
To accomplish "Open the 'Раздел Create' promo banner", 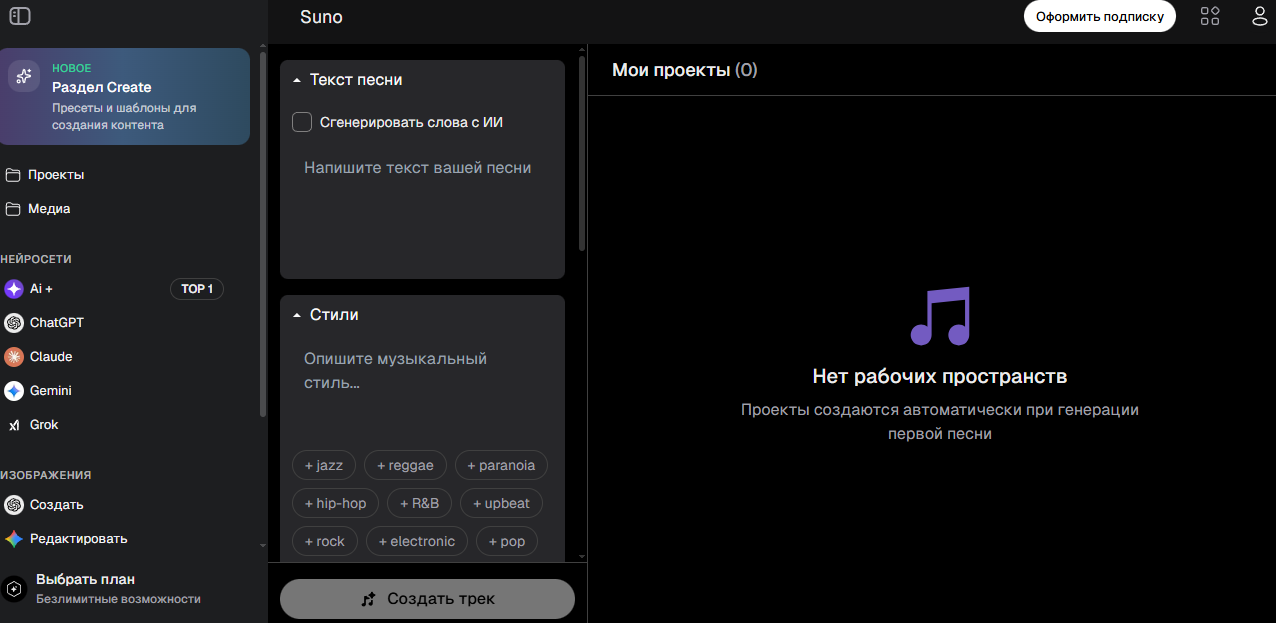I will [125, 97].
